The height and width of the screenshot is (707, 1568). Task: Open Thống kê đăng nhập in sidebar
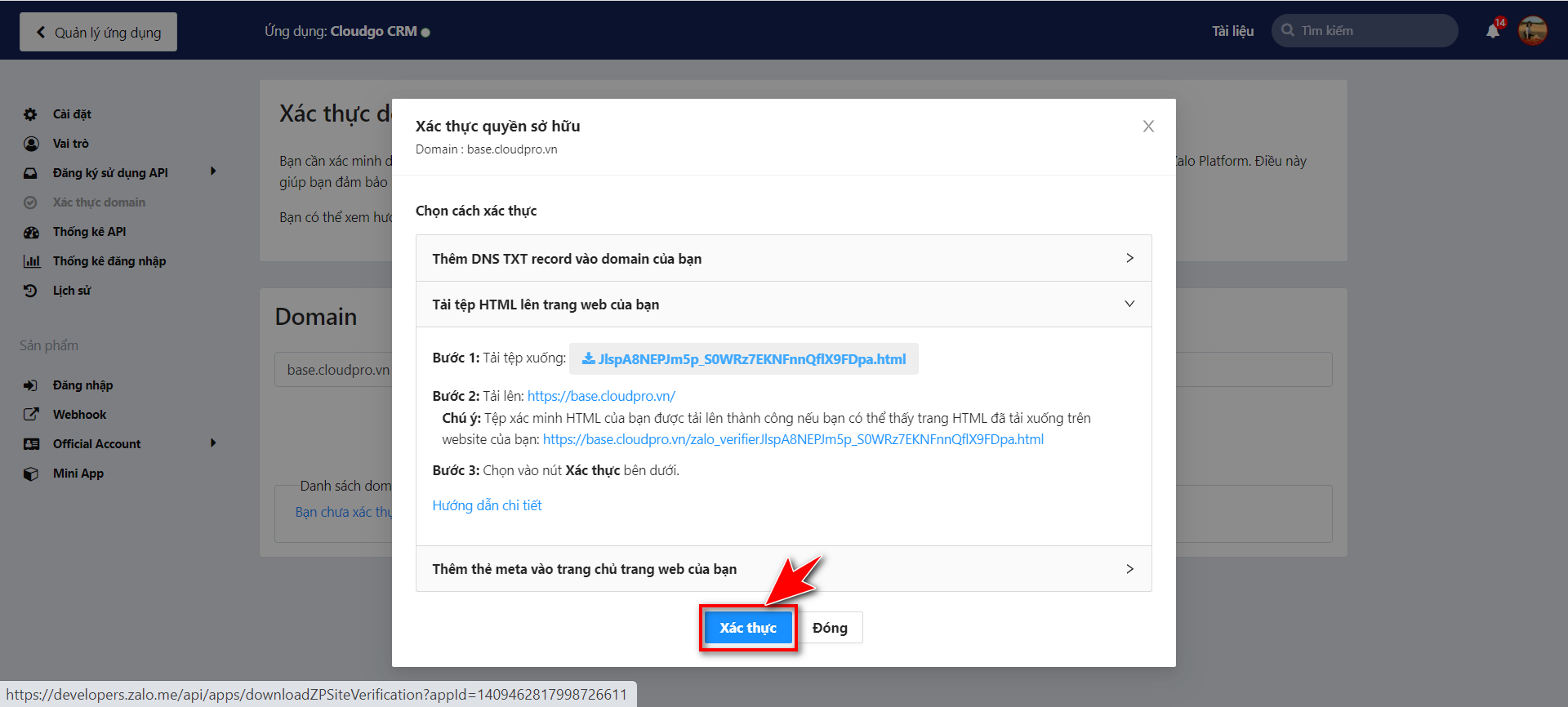[109, 261]
